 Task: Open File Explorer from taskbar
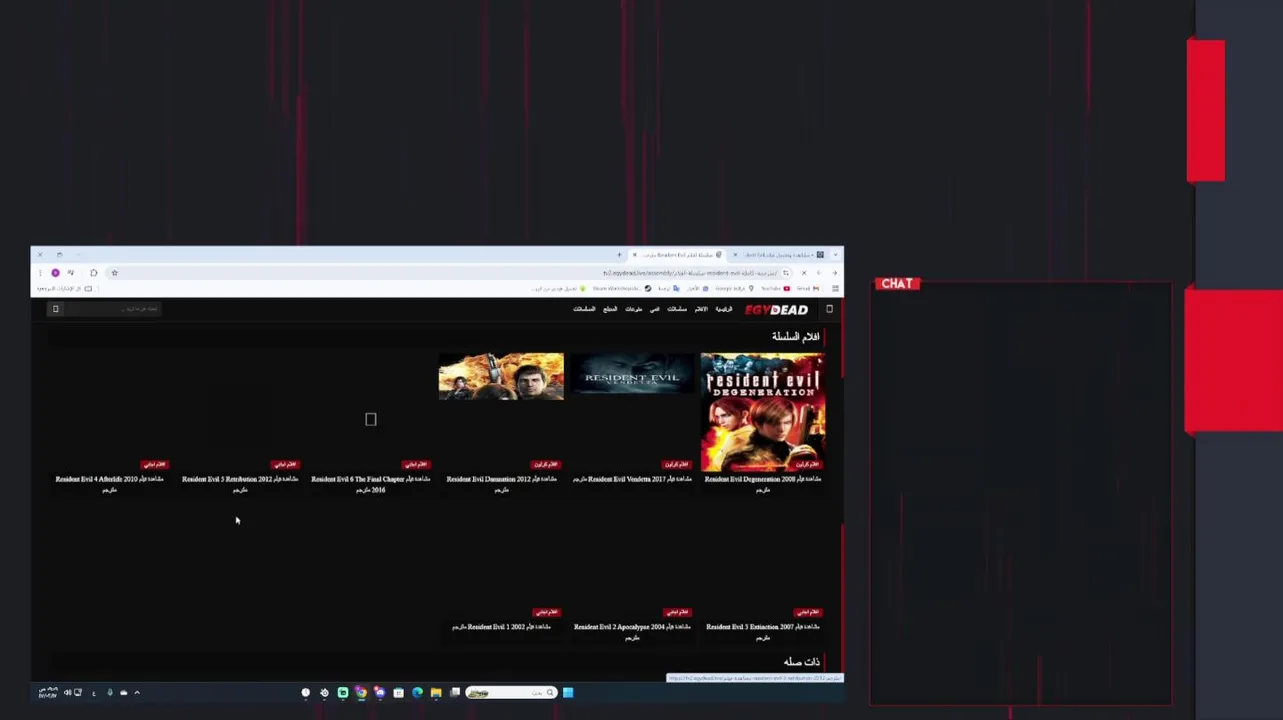(x=435, y=692)
